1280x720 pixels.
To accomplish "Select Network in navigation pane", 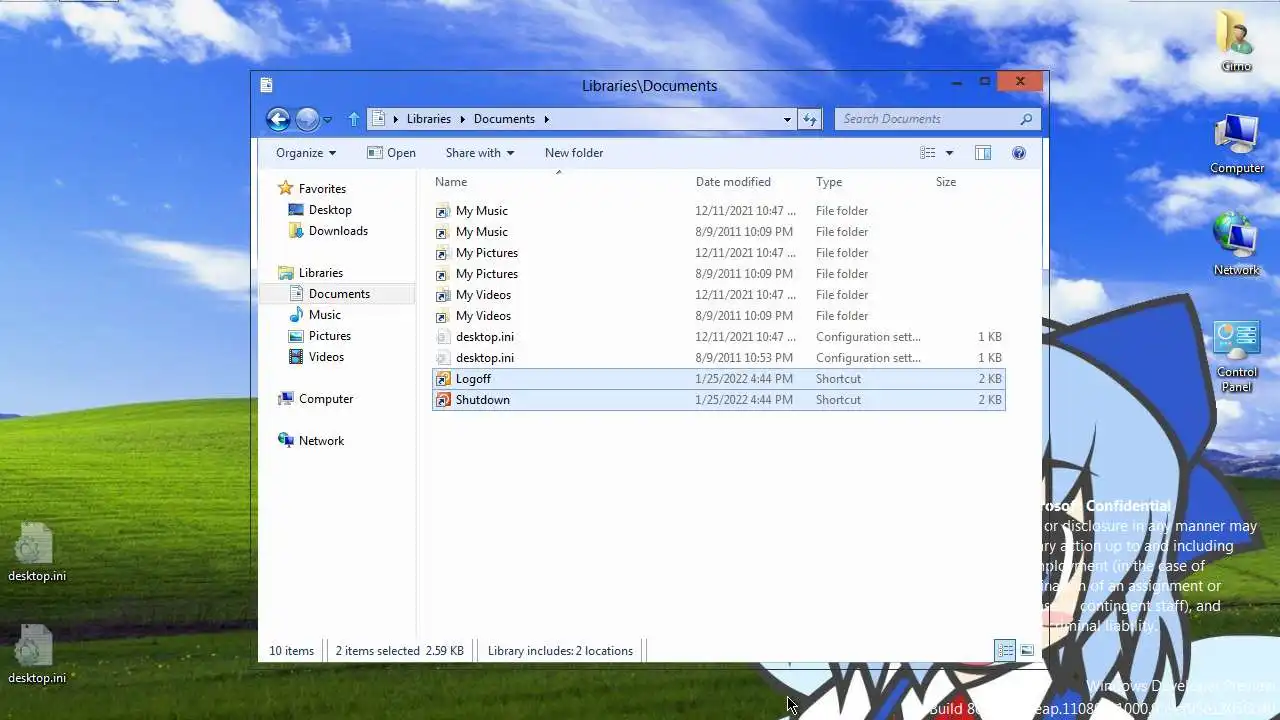I will [311, 441].
